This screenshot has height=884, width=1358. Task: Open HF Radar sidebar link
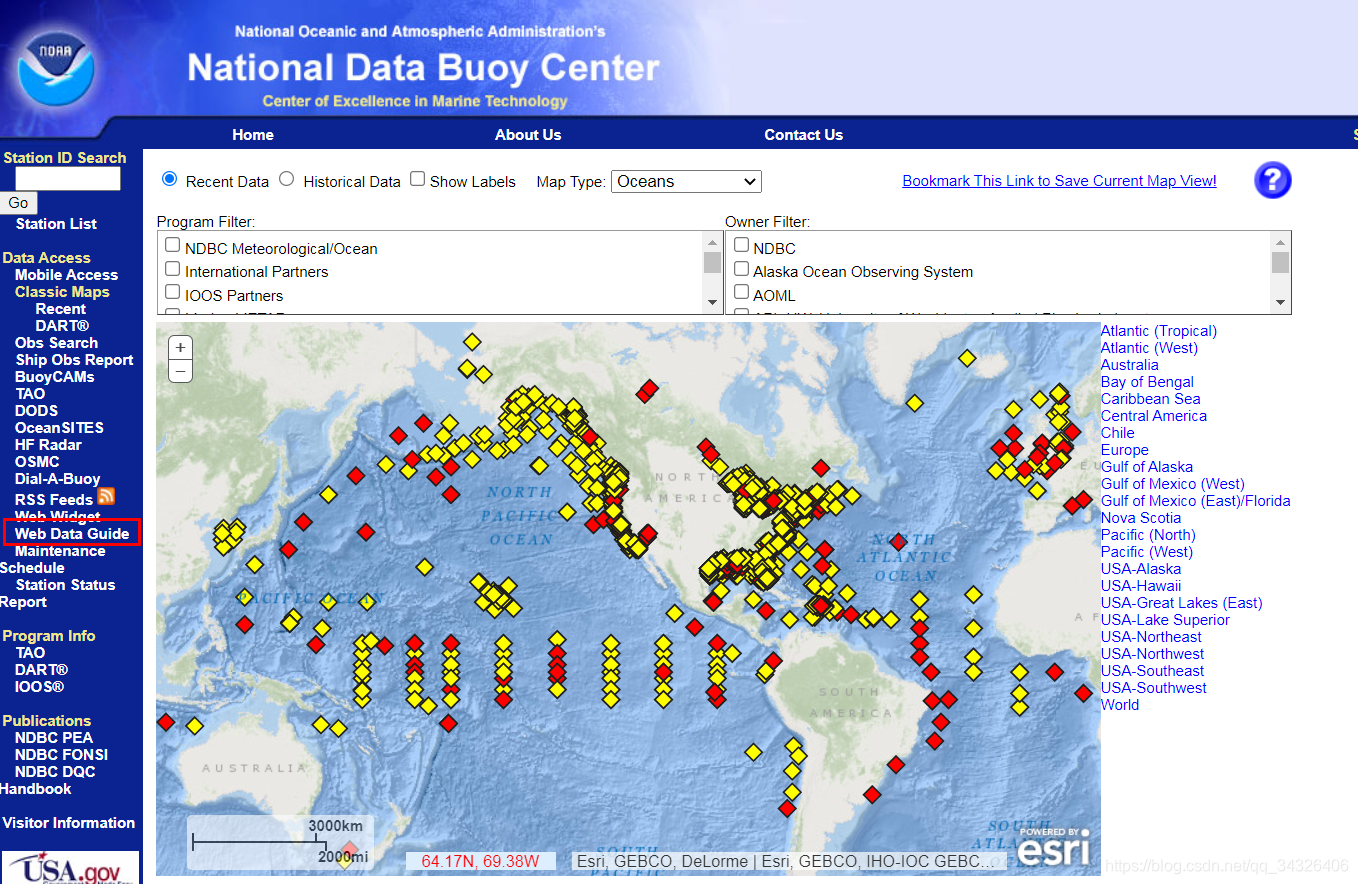(x=48, y=445)
